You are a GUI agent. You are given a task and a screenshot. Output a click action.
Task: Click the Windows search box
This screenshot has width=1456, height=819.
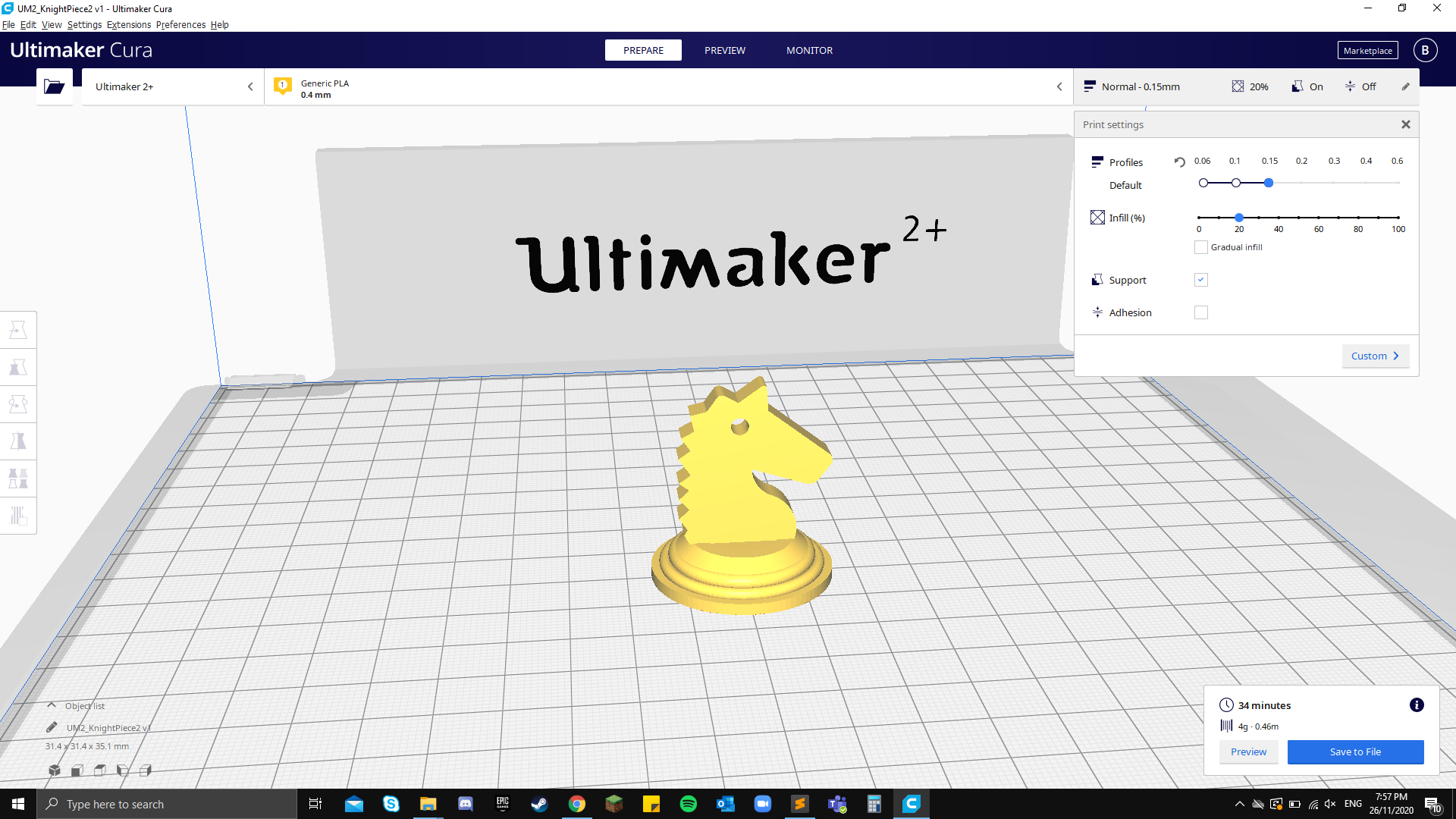[x=167, y=804]
